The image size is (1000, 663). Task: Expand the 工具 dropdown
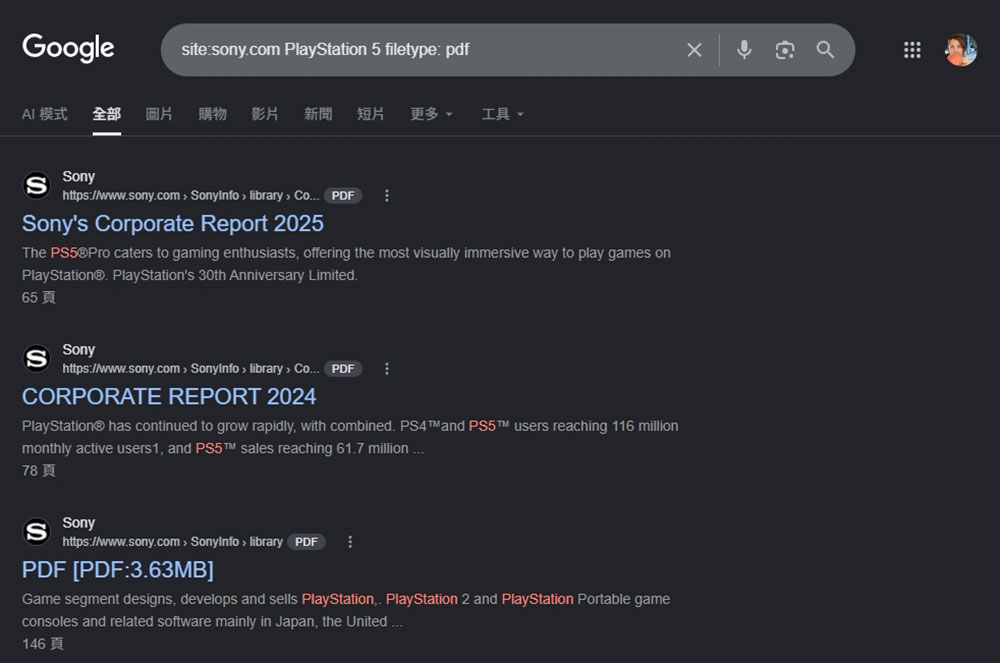(x=503, y=114)
